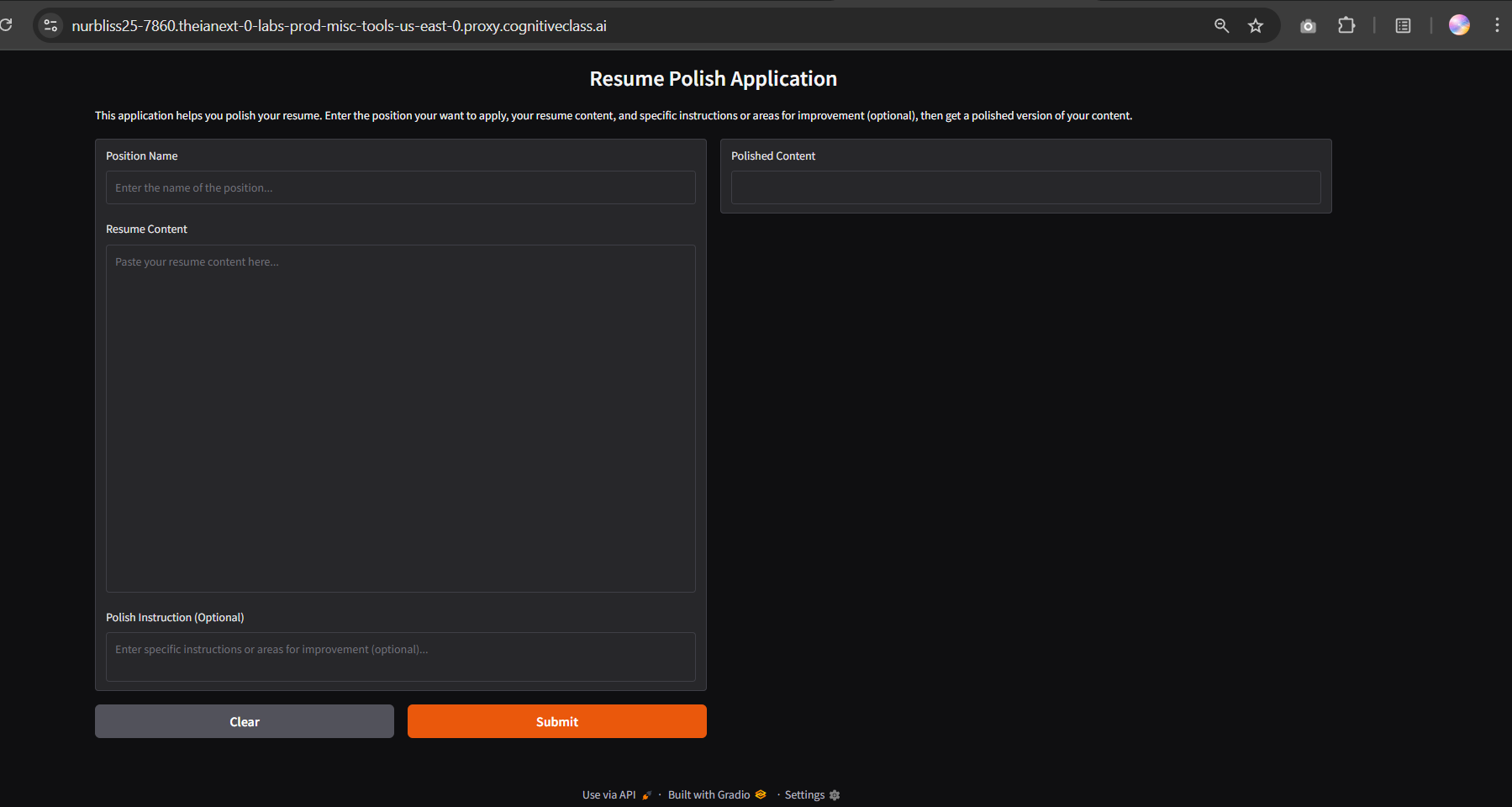
Task: Focus the browser URL address bar
Action: tap(588, 26)
